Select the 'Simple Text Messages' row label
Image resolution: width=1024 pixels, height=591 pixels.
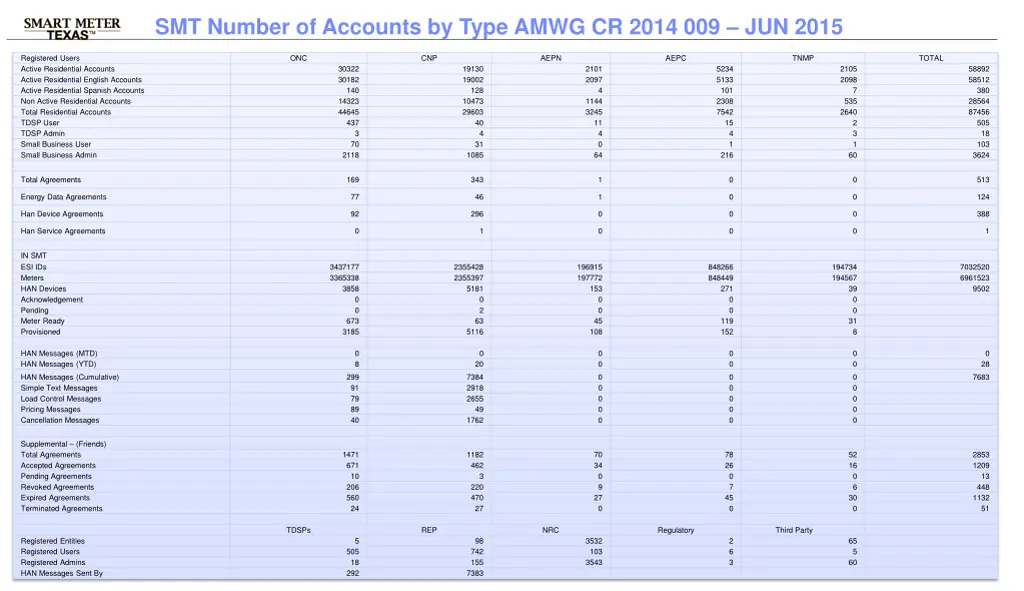59,388
